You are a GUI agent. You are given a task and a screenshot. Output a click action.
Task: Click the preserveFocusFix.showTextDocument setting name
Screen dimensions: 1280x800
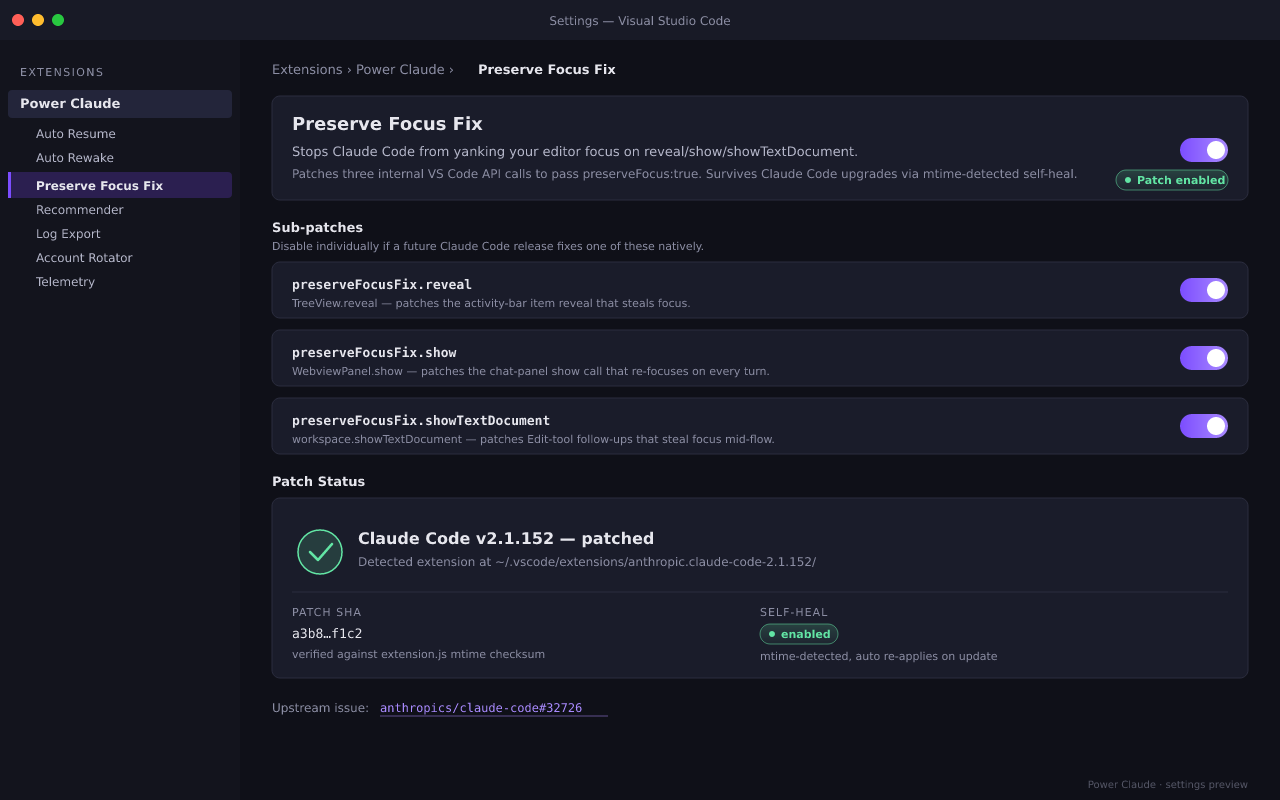(421, 421)
